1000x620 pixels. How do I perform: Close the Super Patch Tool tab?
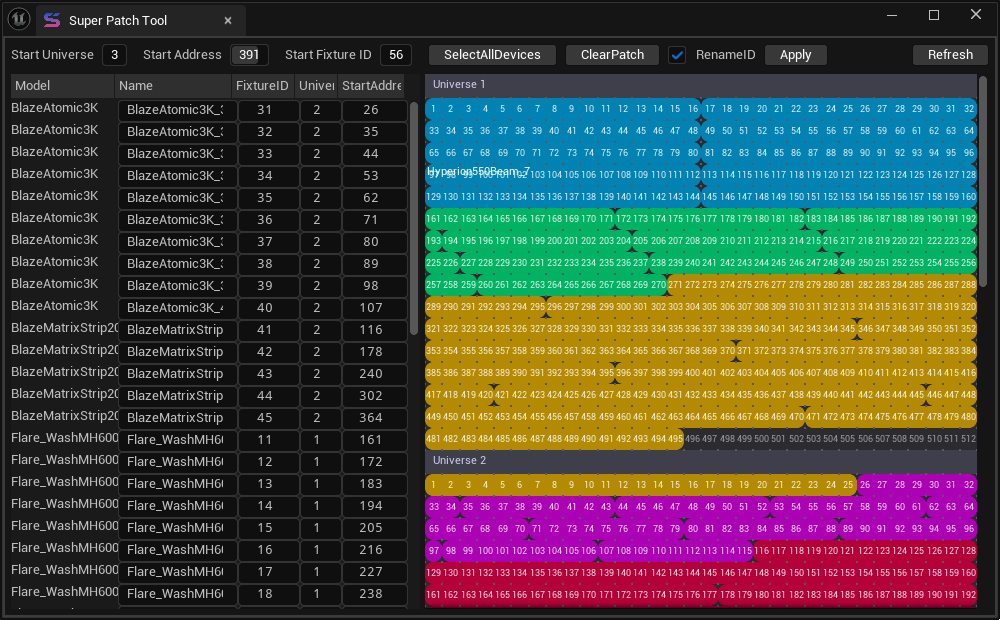[228, 20]
